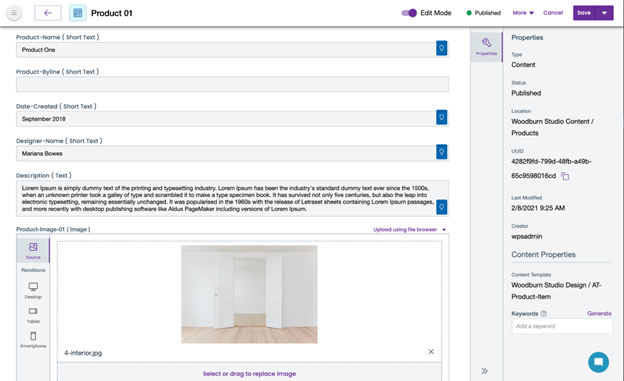
Task: Click the 4-interior.jpg image thumbnail
Action: [x=250, y=294]
